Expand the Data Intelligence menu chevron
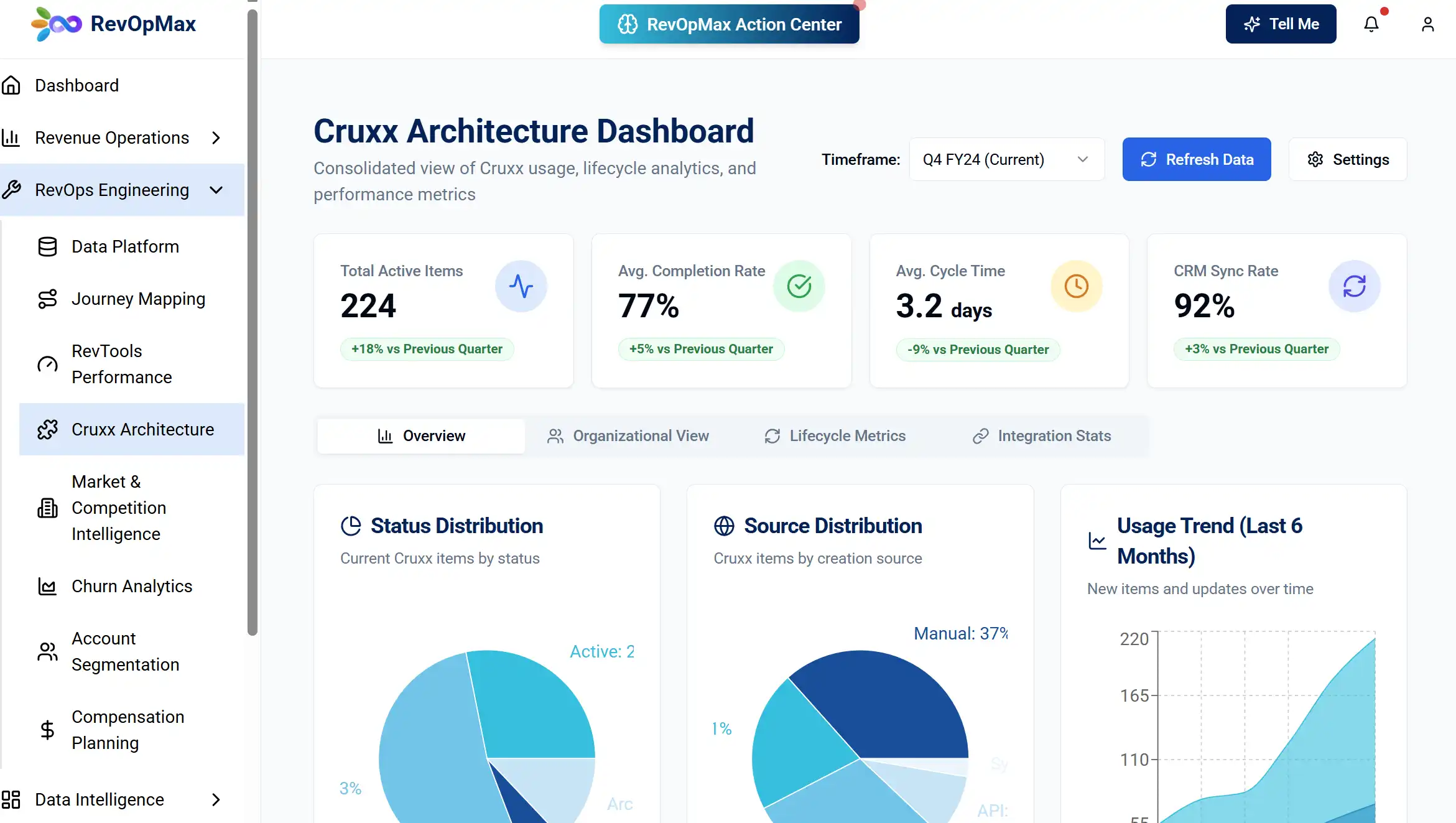 [216, 799]
